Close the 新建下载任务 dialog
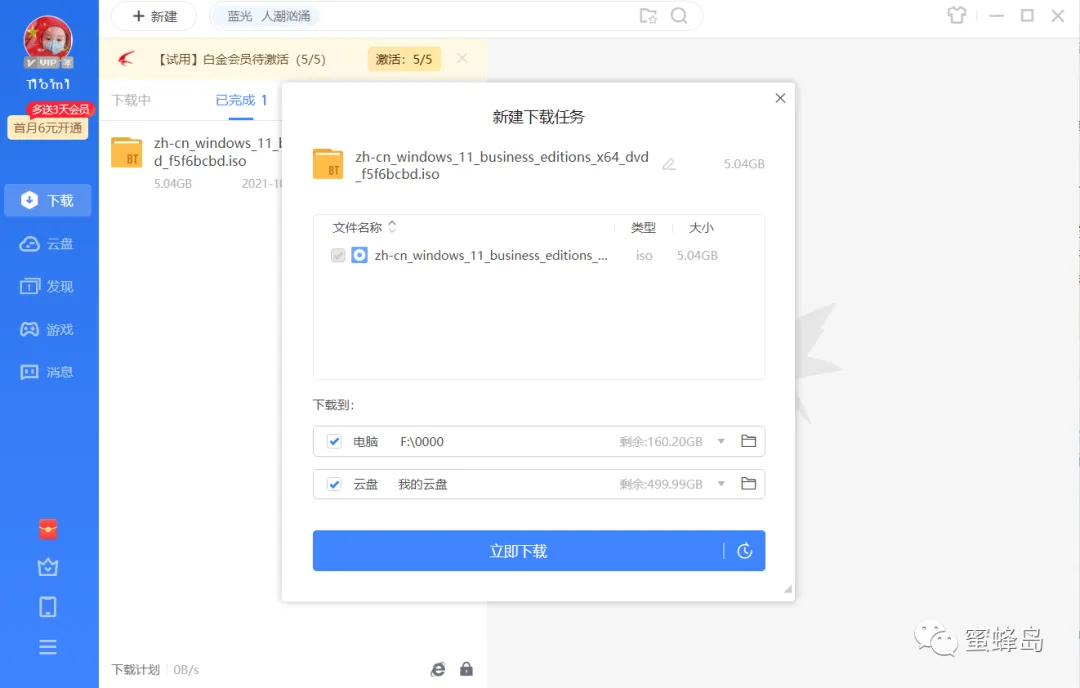Screen dimensions: 1080x688 click(x=780, y=98)
